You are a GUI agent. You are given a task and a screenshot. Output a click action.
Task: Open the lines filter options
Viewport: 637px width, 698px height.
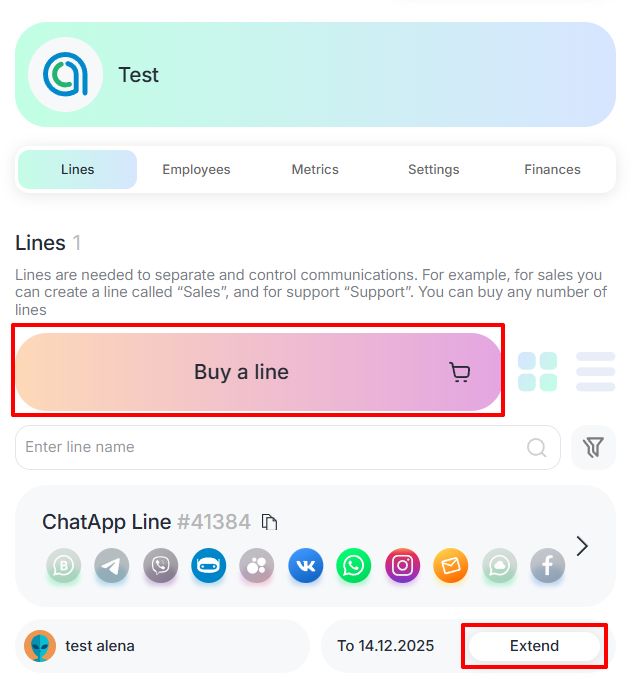point(593,448)
